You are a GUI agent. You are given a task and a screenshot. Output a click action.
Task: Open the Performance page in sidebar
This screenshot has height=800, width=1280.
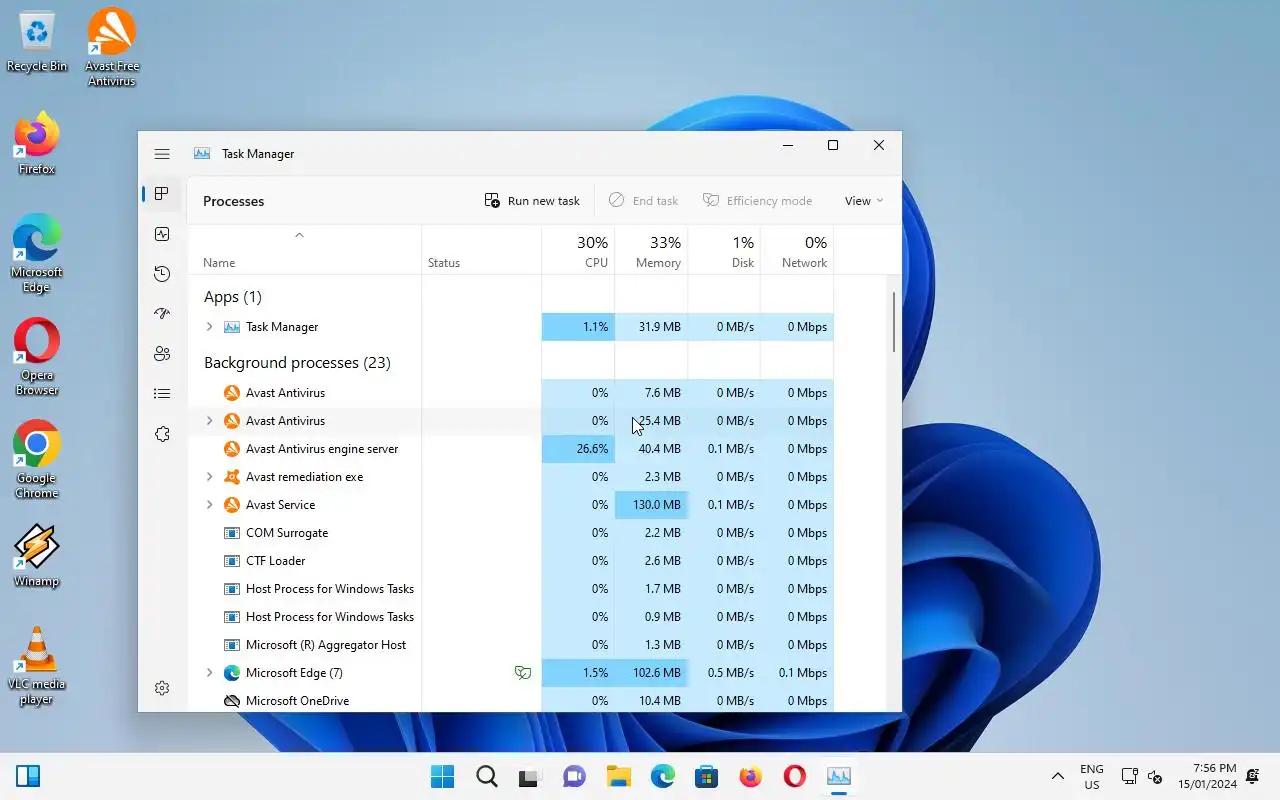click(x=162, y=234)
